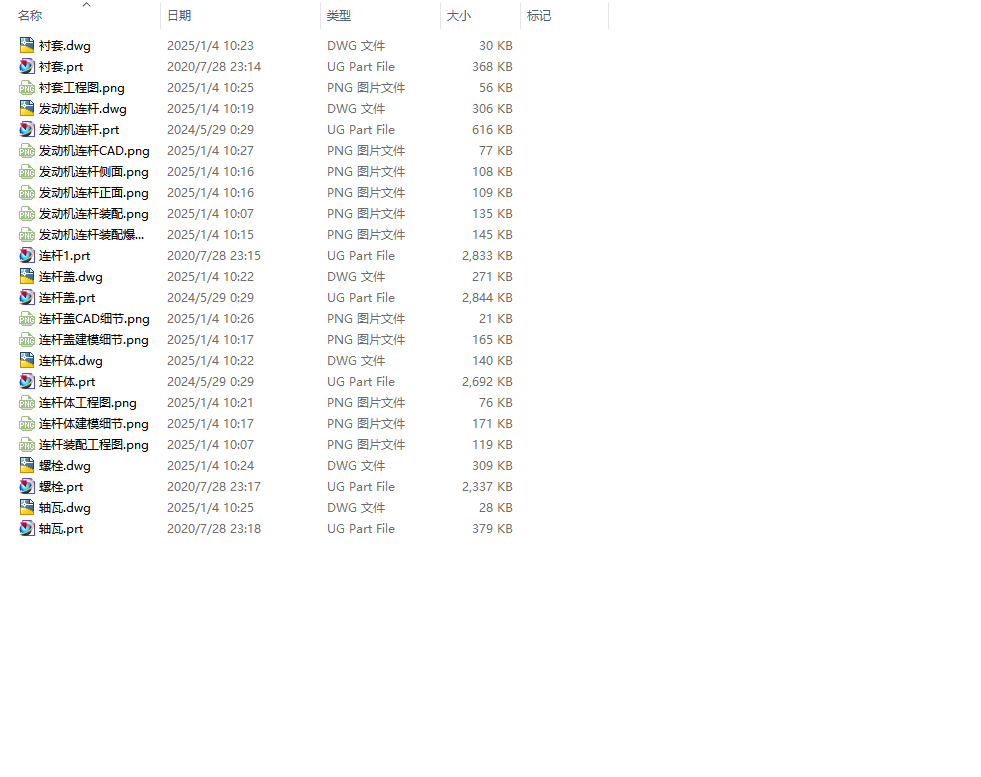Click the PNG icon of 连杆体工程图.png
The width and height of the screenshot is (981, 777).
point(26,402)
